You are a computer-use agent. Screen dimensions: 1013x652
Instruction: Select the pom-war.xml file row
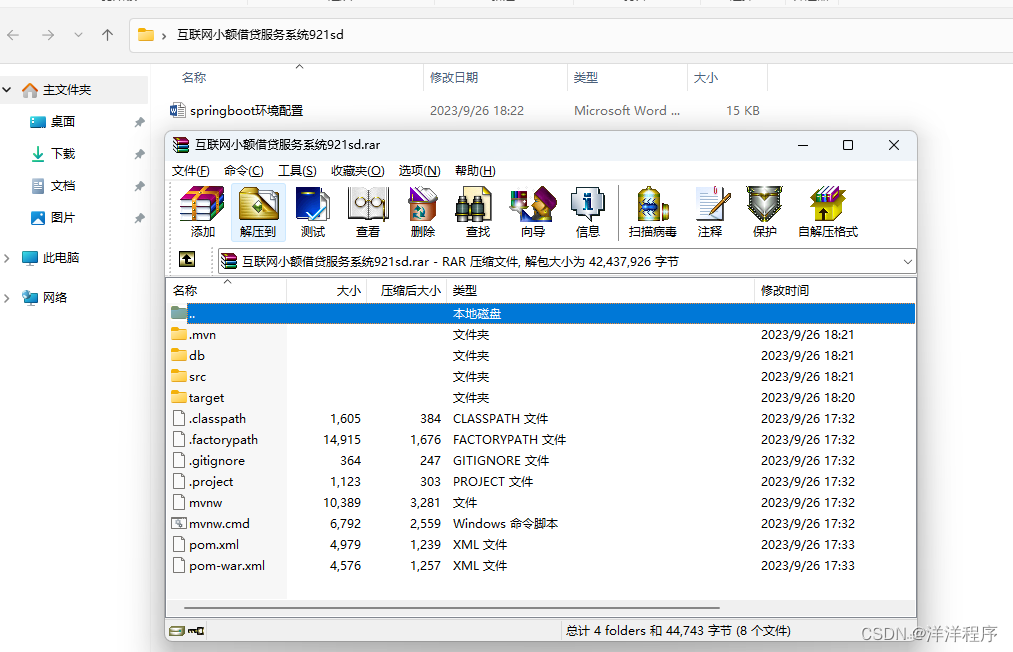(541, 565)
